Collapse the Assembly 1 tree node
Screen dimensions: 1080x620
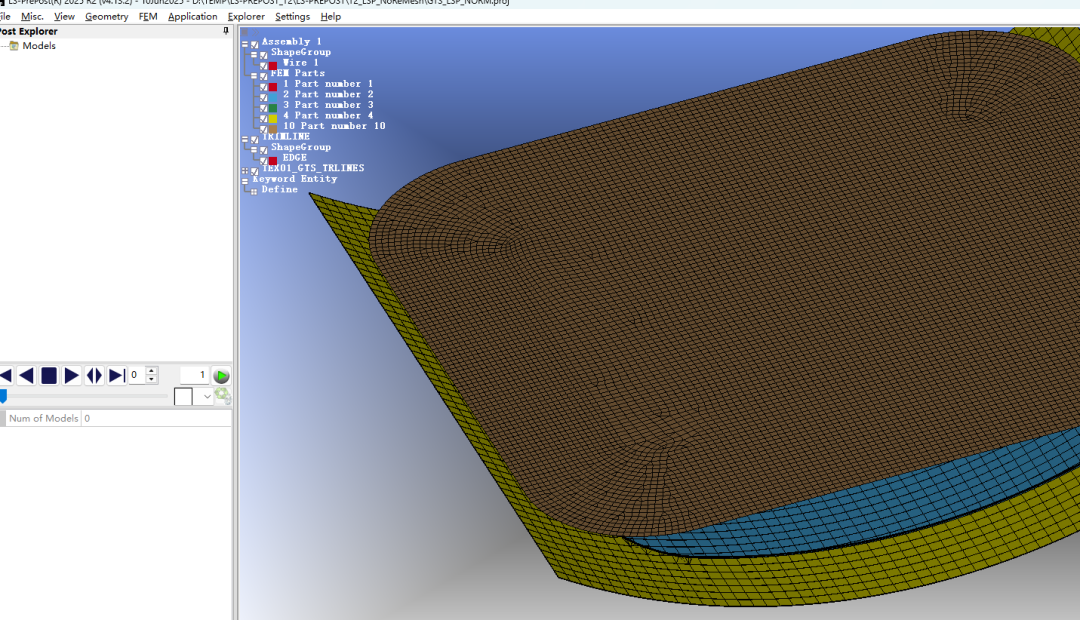click(245, 44)
